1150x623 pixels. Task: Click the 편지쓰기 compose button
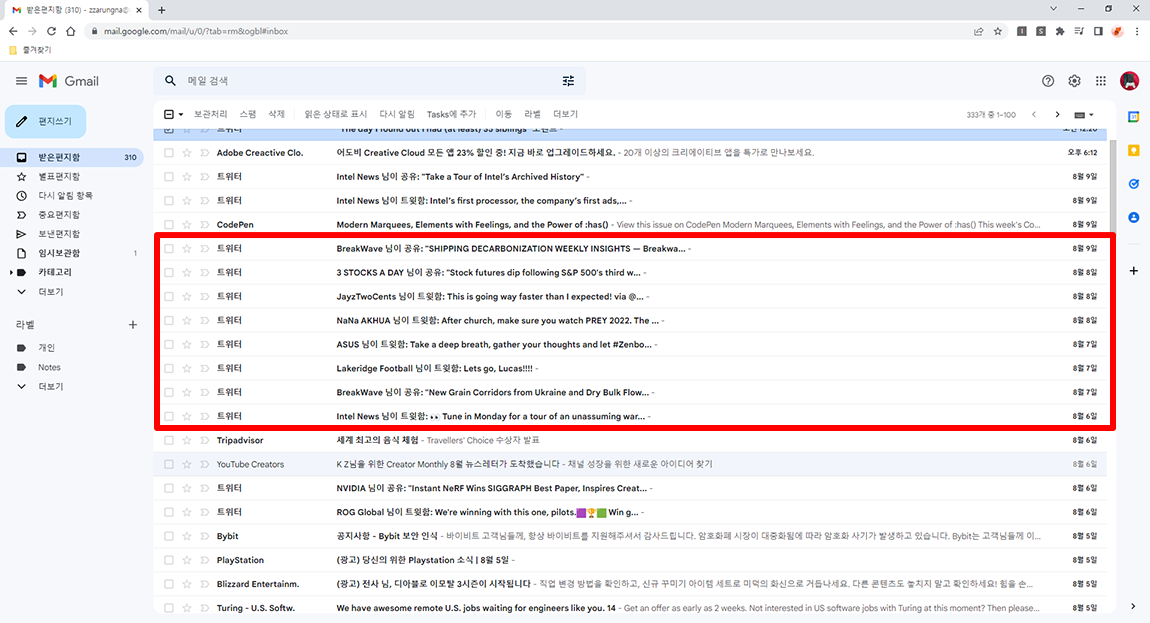[45, 121]
